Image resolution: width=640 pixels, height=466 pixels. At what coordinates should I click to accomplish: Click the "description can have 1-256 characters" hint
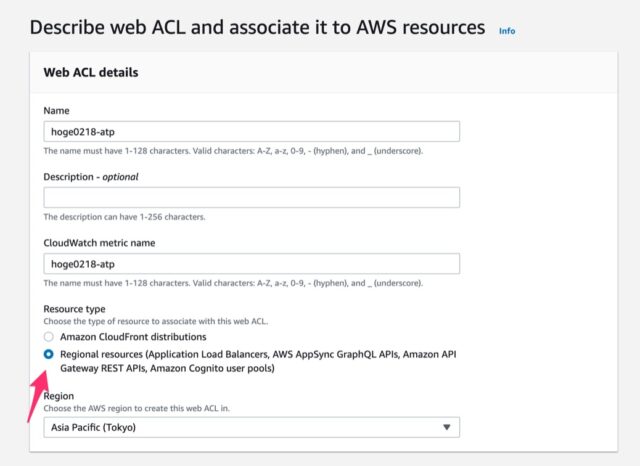(x=124, y=217)
